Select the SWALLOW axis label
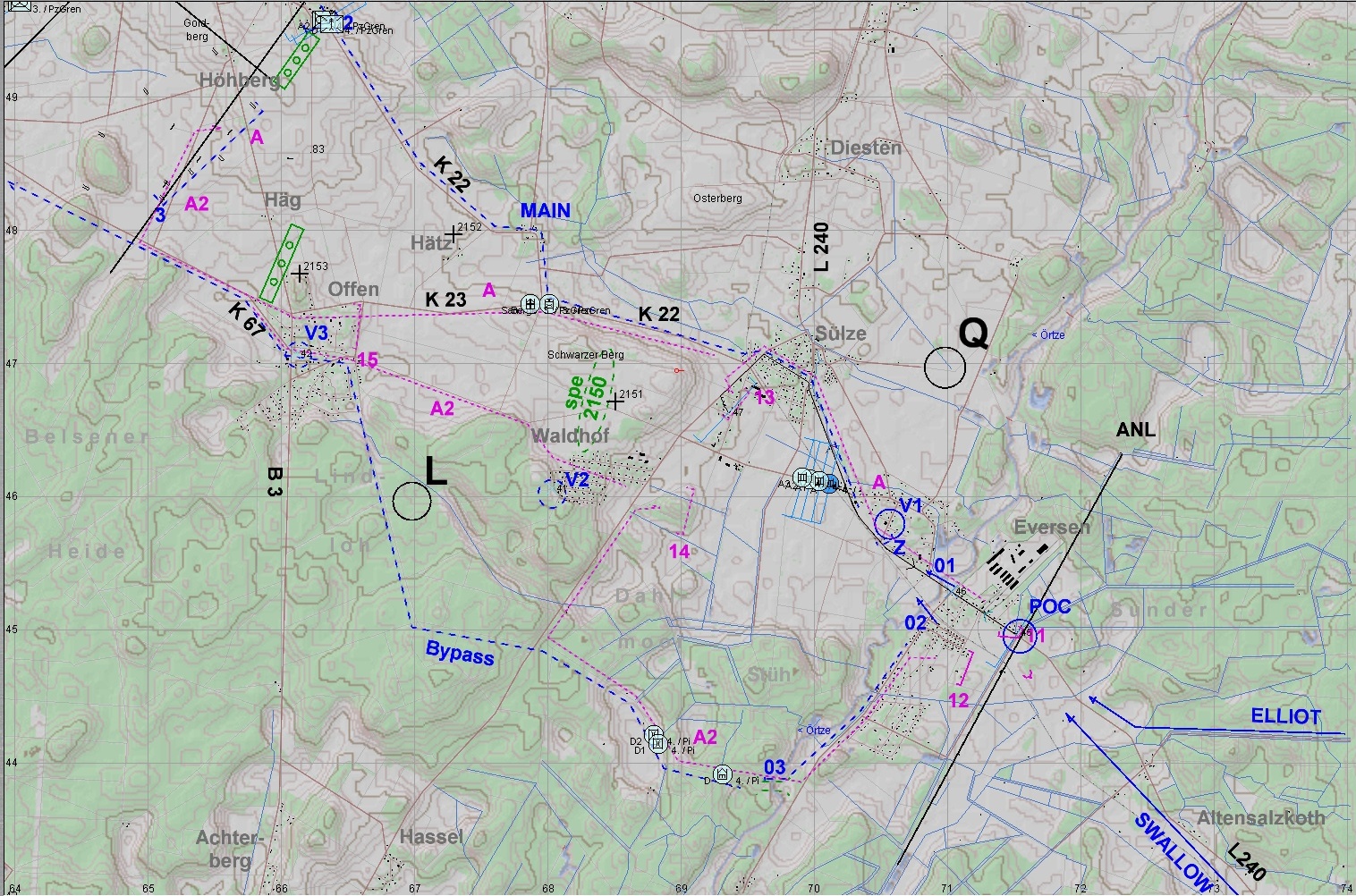1356x896 pixels. (1172, 852)
